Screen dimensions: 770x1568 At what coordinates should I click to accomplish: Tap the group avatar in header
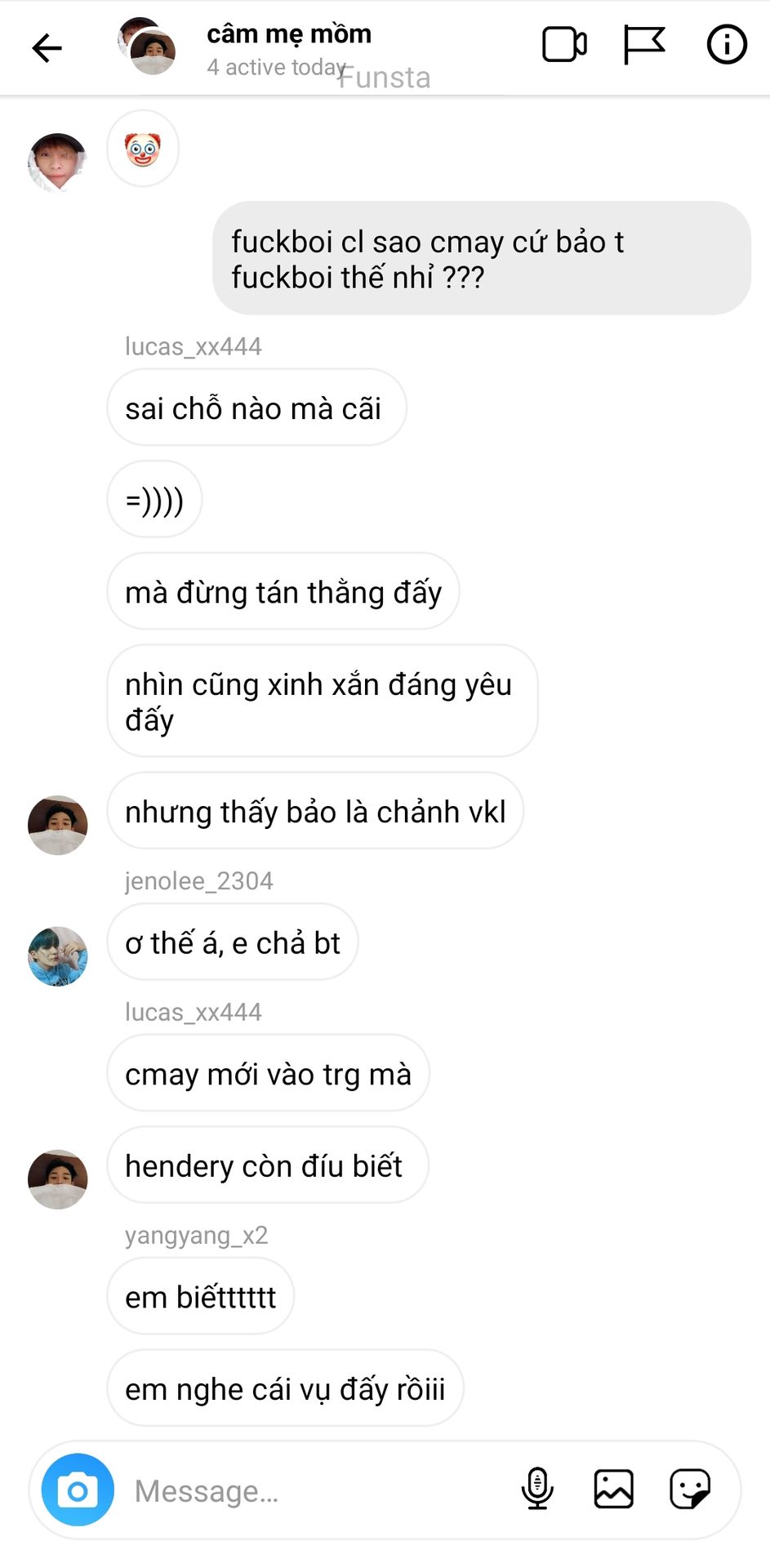point(147,46)
